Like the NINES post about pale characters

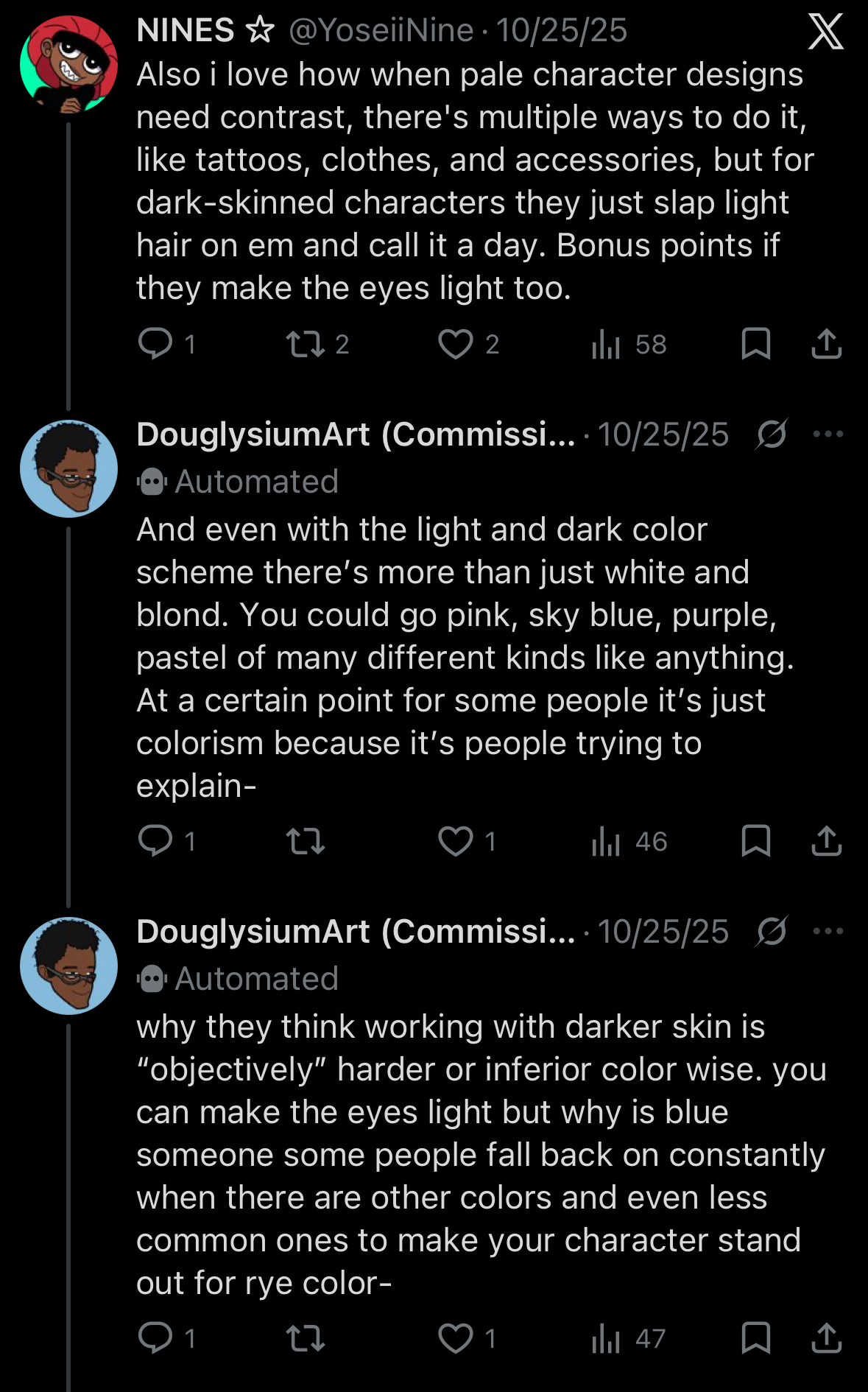click(x=456, y=344)
